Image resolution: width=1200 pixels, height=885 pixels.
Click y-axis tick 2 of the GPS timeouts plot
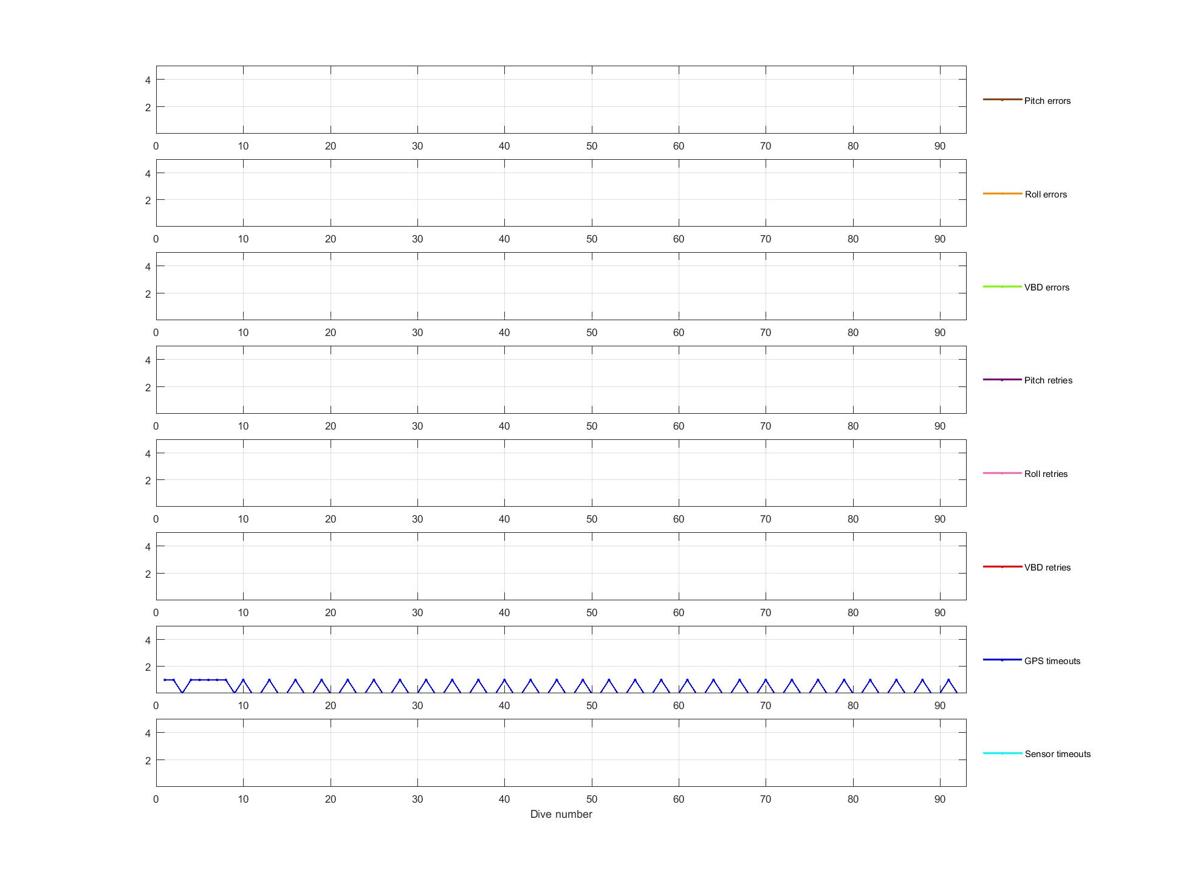coord(148,667)
